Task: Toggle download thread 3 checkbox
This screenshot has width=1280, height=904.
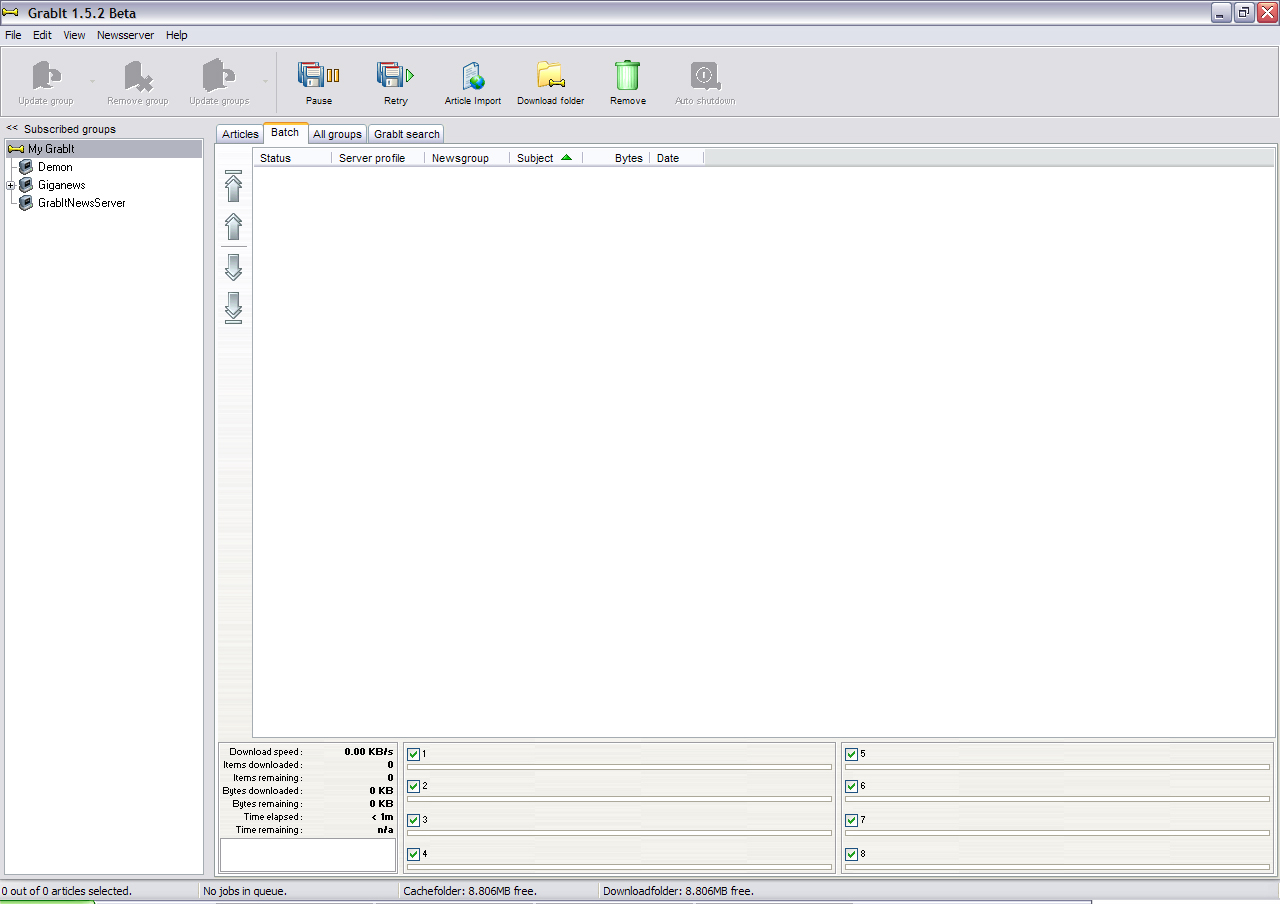Action: click(414, 821)
